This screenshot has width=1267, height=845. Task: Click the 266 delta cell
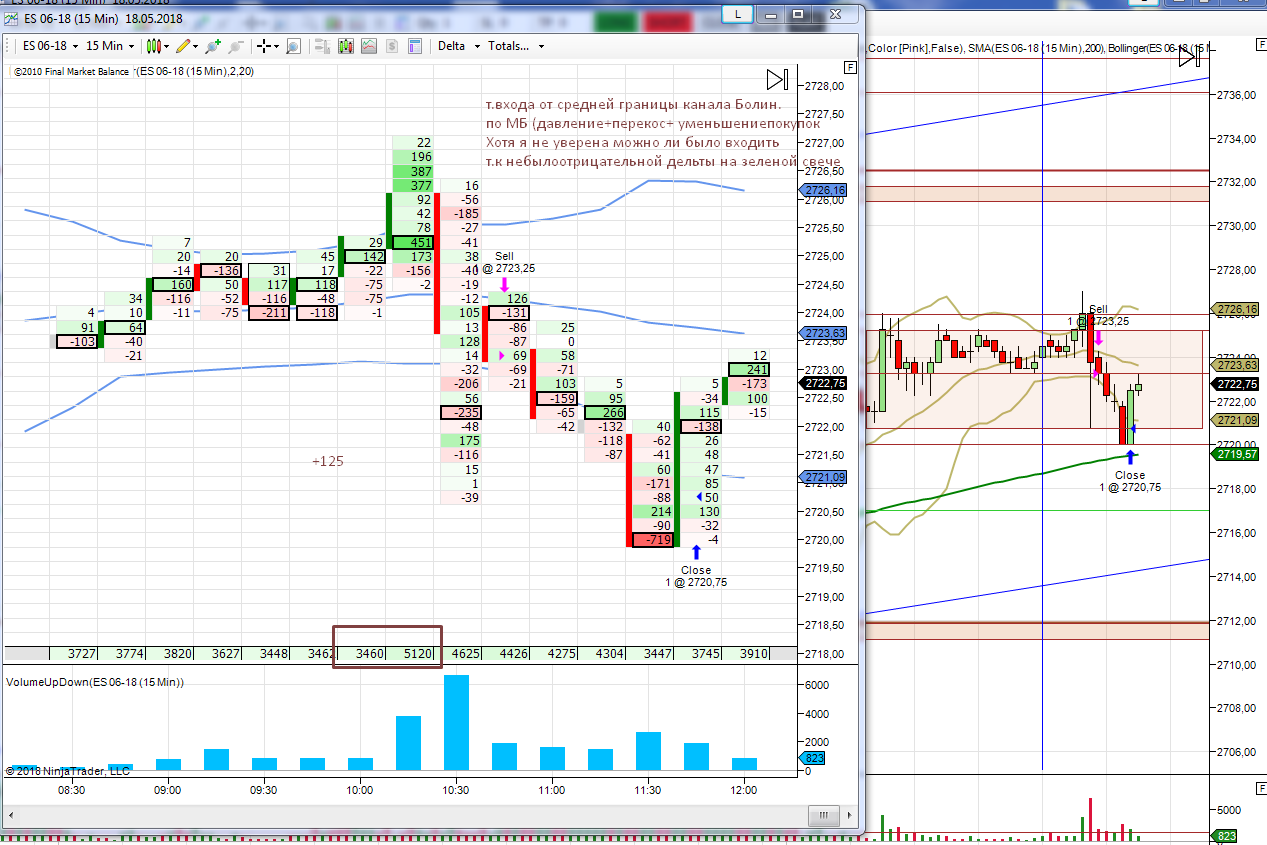605,412
